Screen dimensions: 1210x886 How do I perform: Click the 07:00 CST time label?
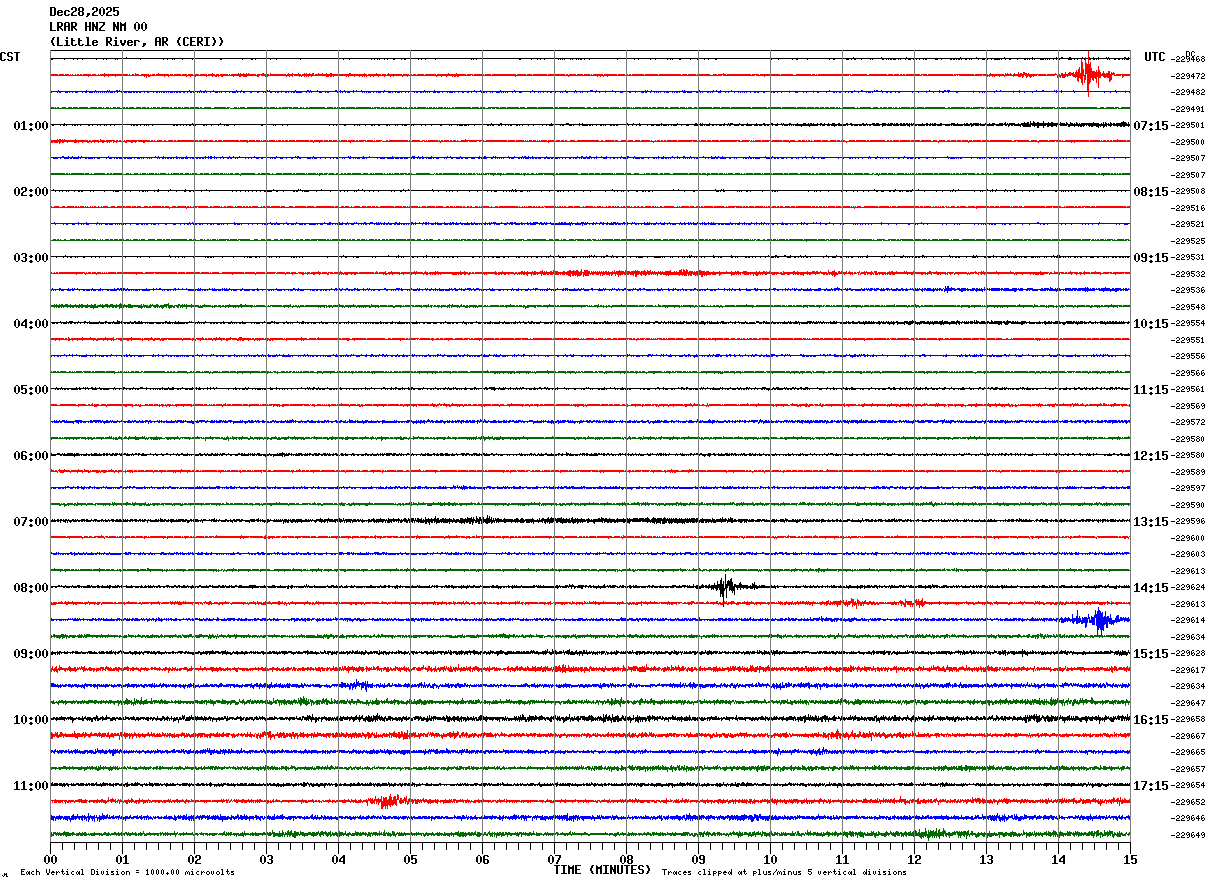click(31, 522)
